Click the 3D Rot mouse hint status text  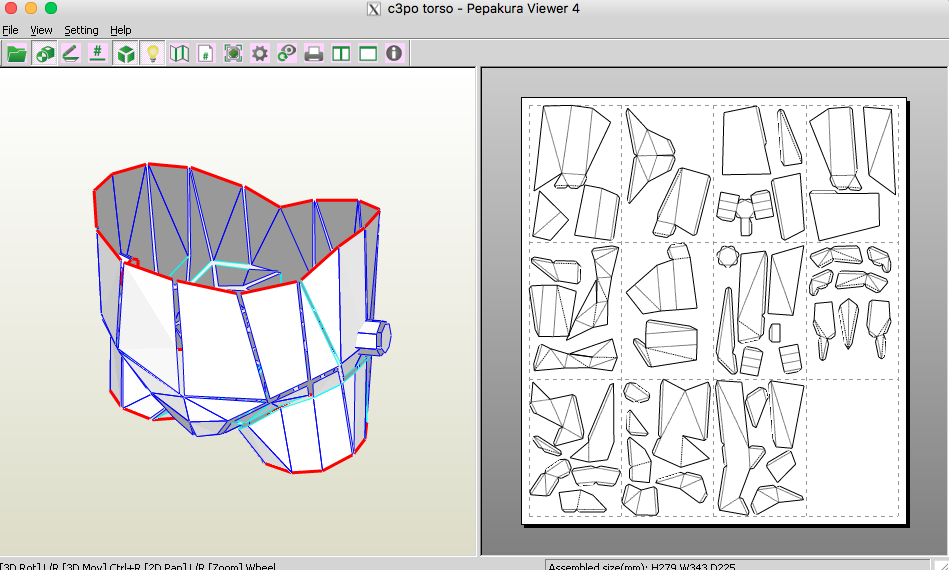click(138, 566)
